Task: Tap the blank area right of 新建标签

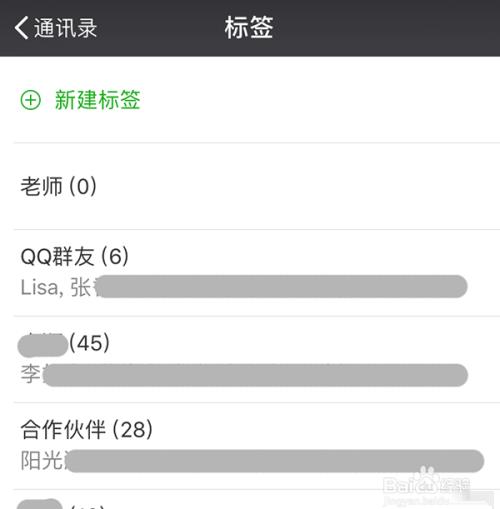Action: tap(317, 100)
